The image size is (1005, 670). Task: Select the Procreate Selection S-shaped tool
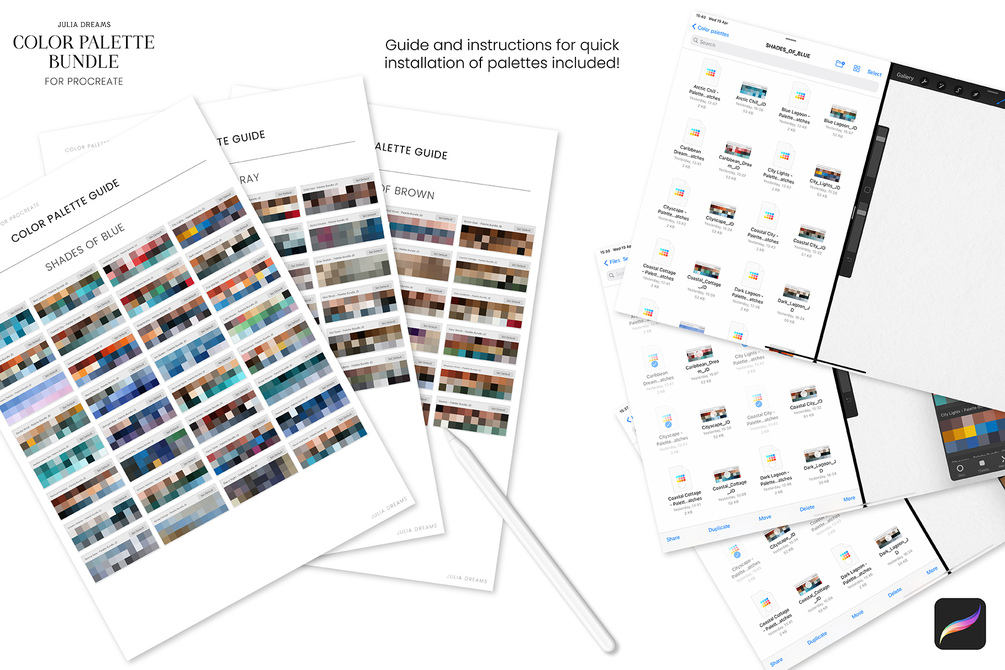[959, 90]
